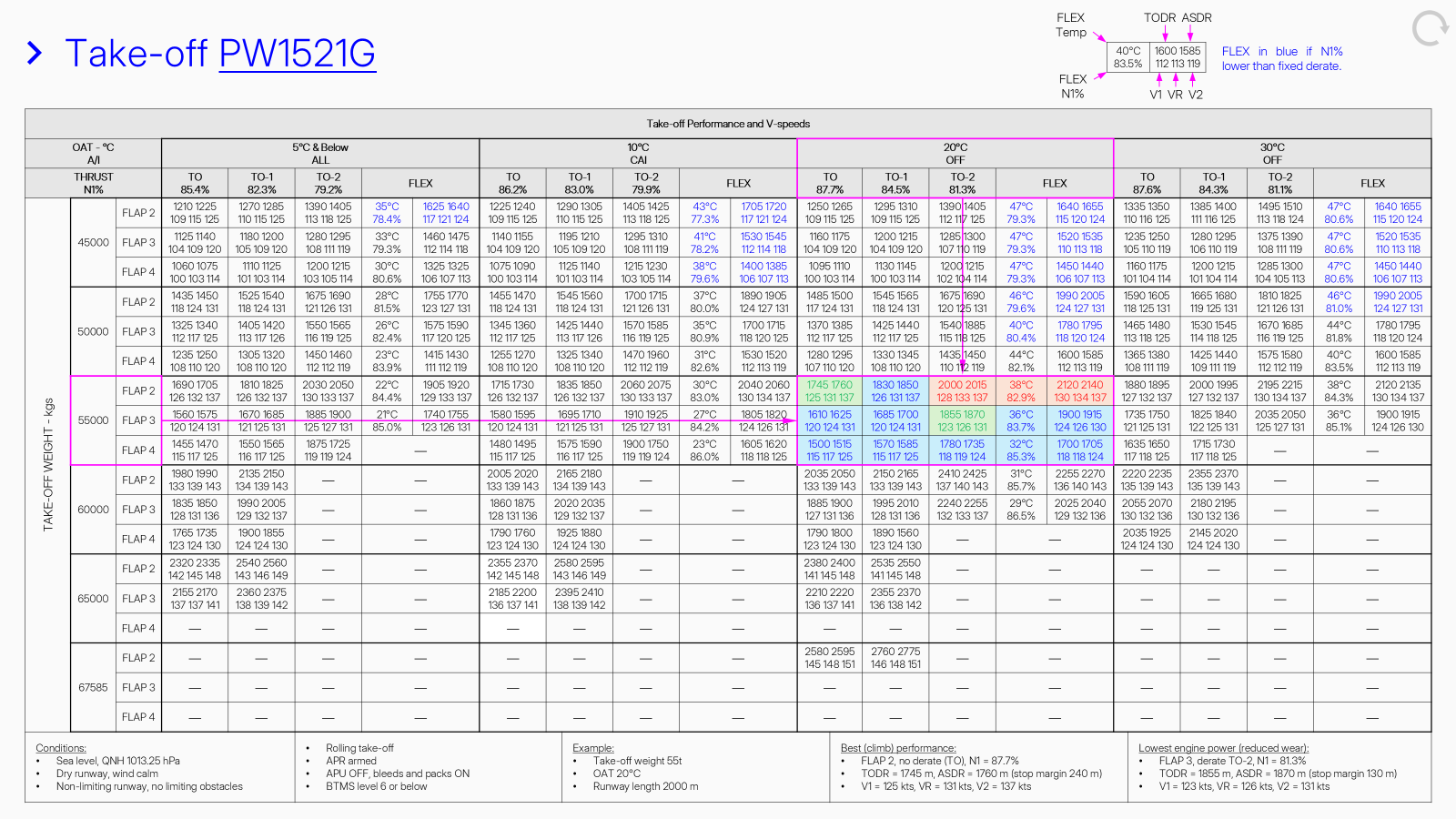
Task: Click the FLAP 3 label in the 55000 rows
Action: pyautogui.click(x=139, y=420)
